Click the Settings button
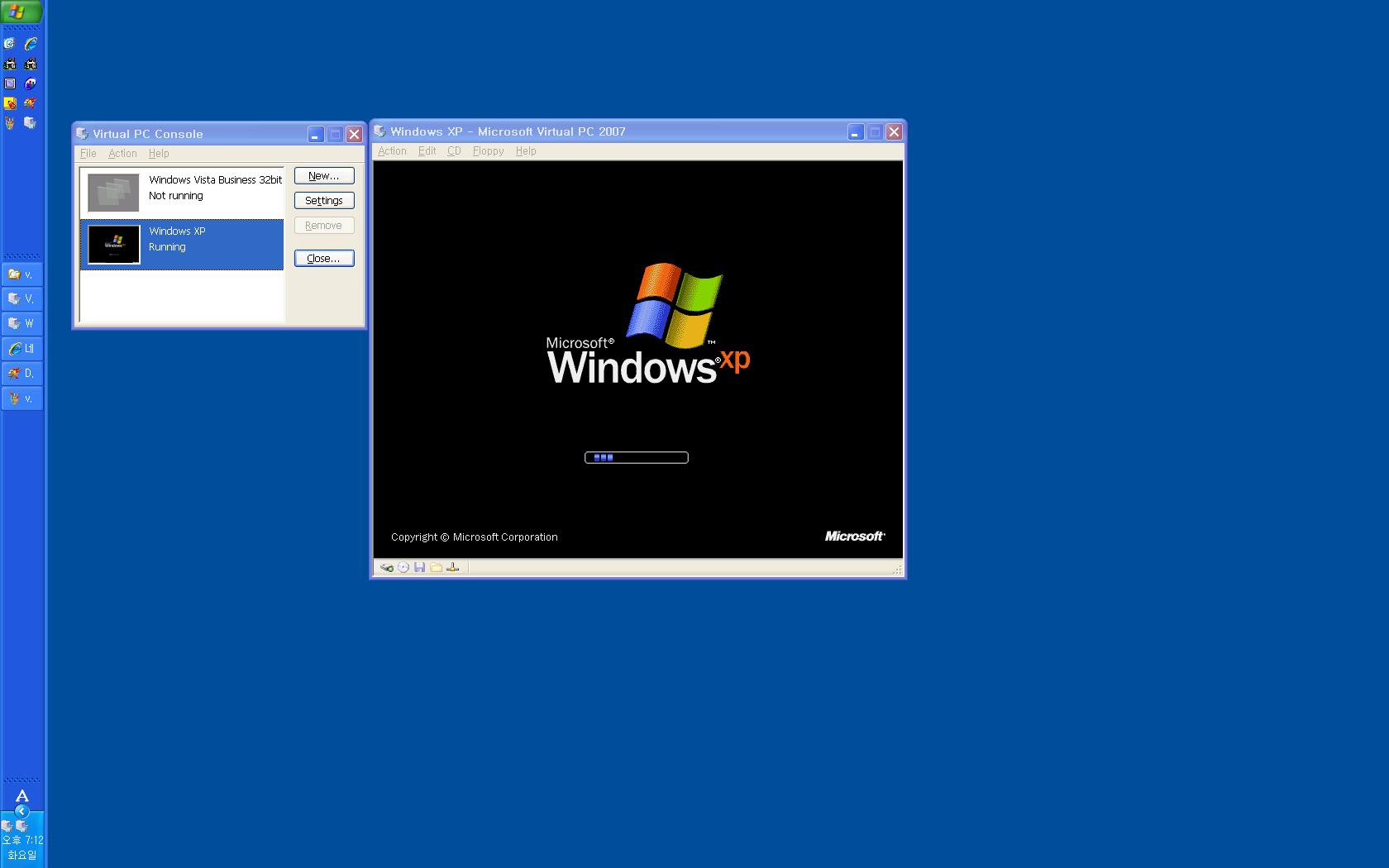 click(x=324, y=201)
